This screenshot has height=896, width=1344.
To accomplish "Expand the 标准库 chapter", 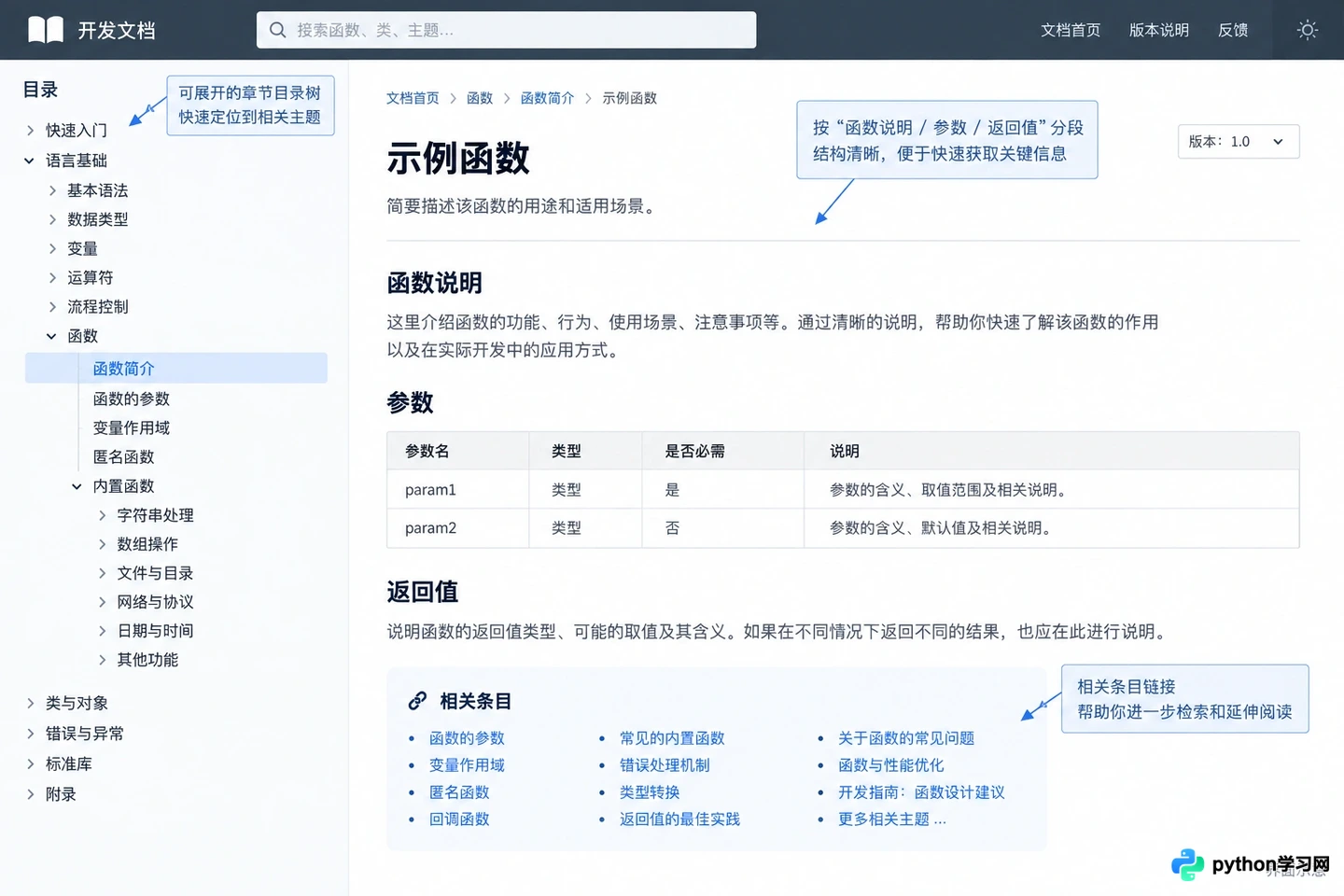I will tap(31, 763).
